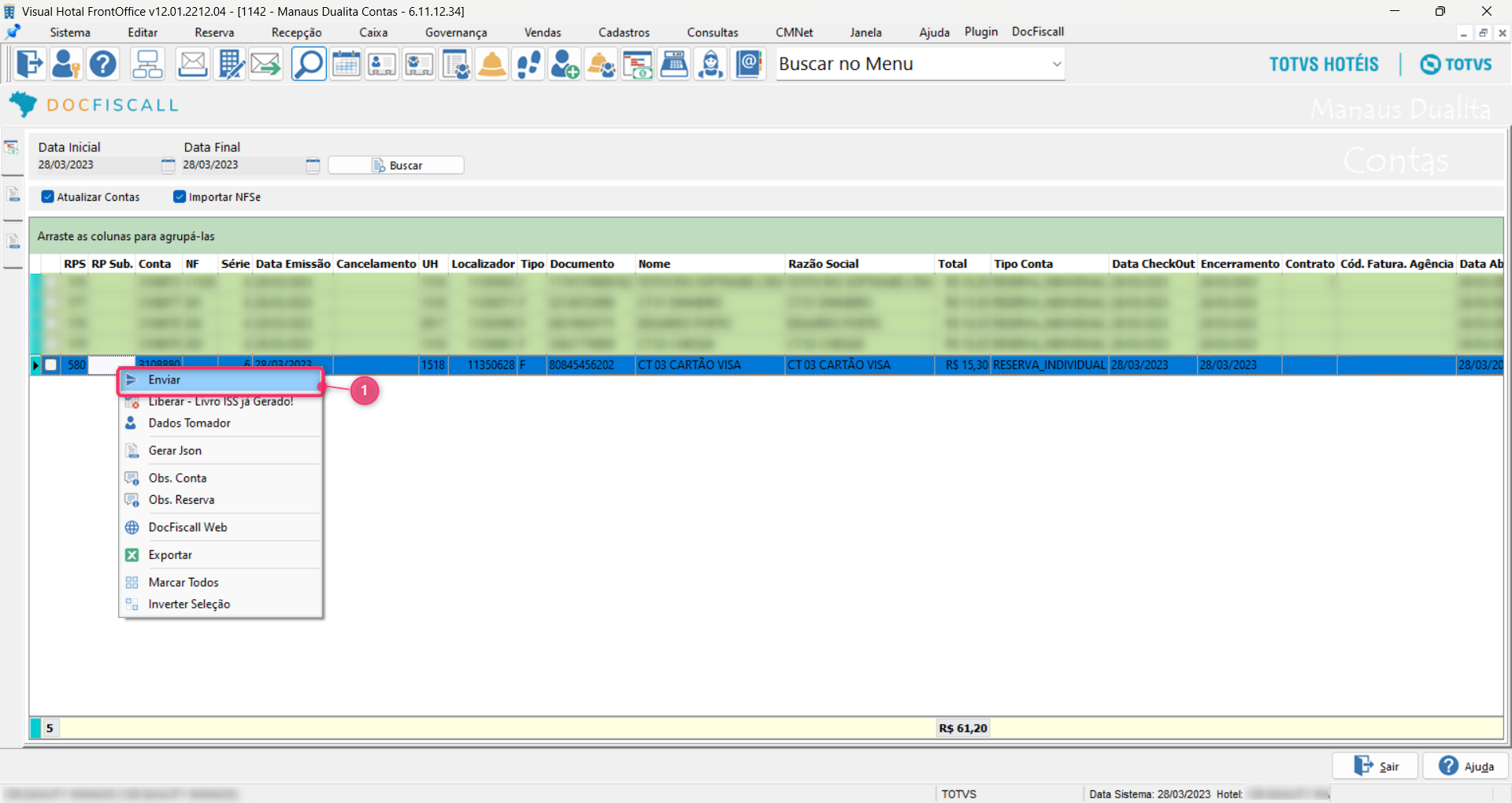Click the Sair button

point(1375,766)
